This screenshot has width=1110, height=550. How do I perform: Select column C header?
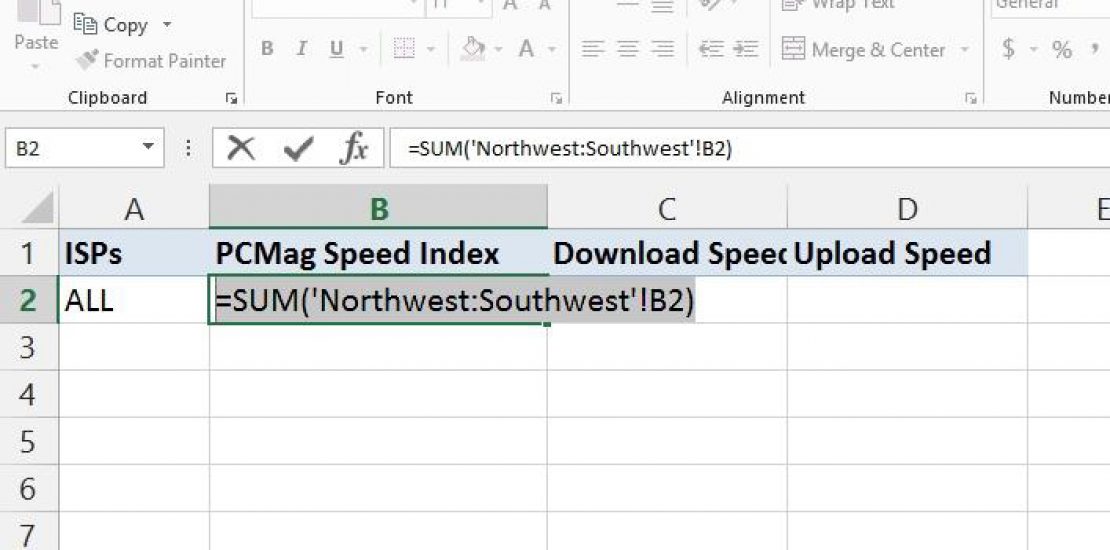667,208
